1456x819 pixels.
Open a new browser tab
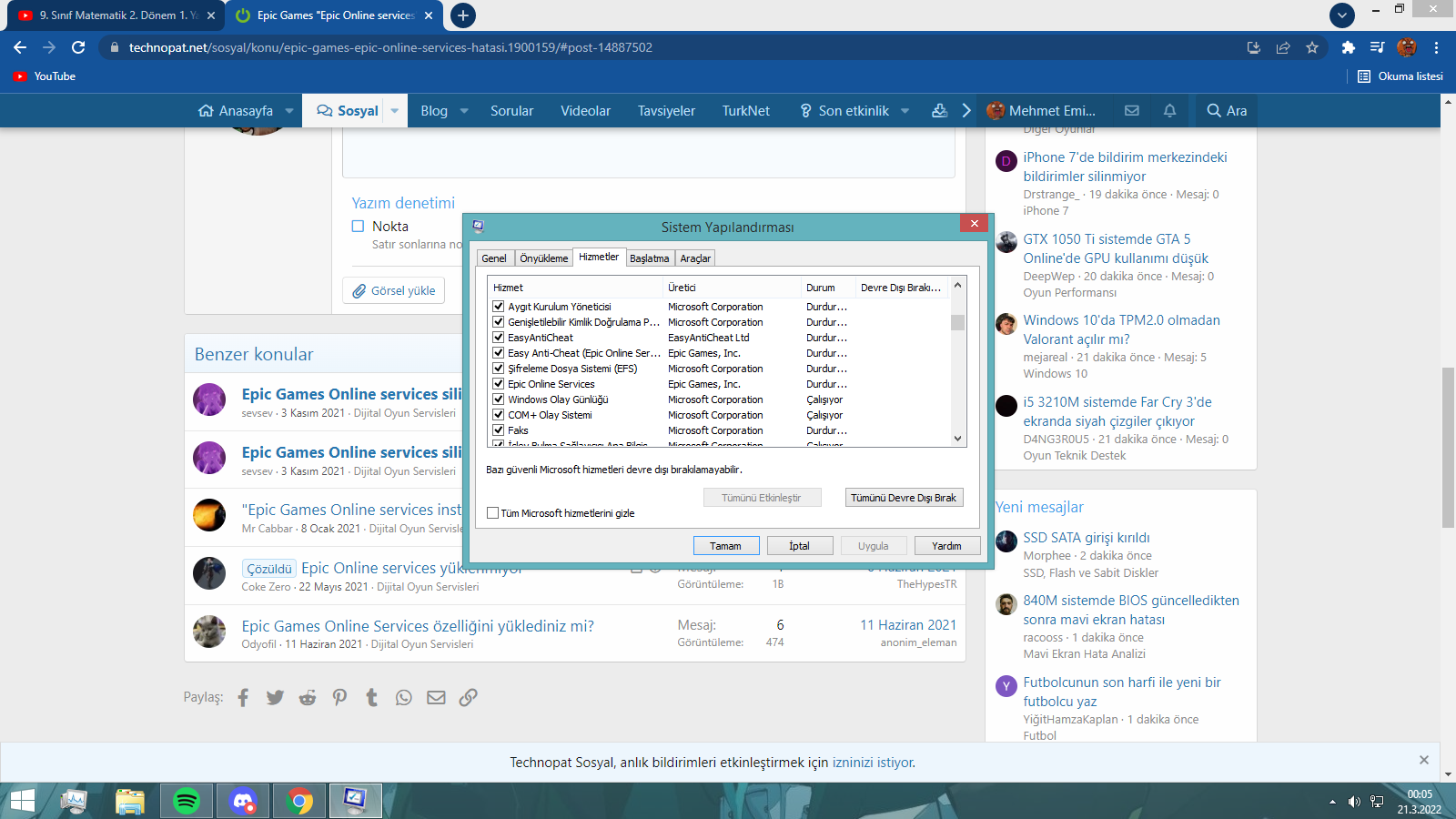coord(463,15)
